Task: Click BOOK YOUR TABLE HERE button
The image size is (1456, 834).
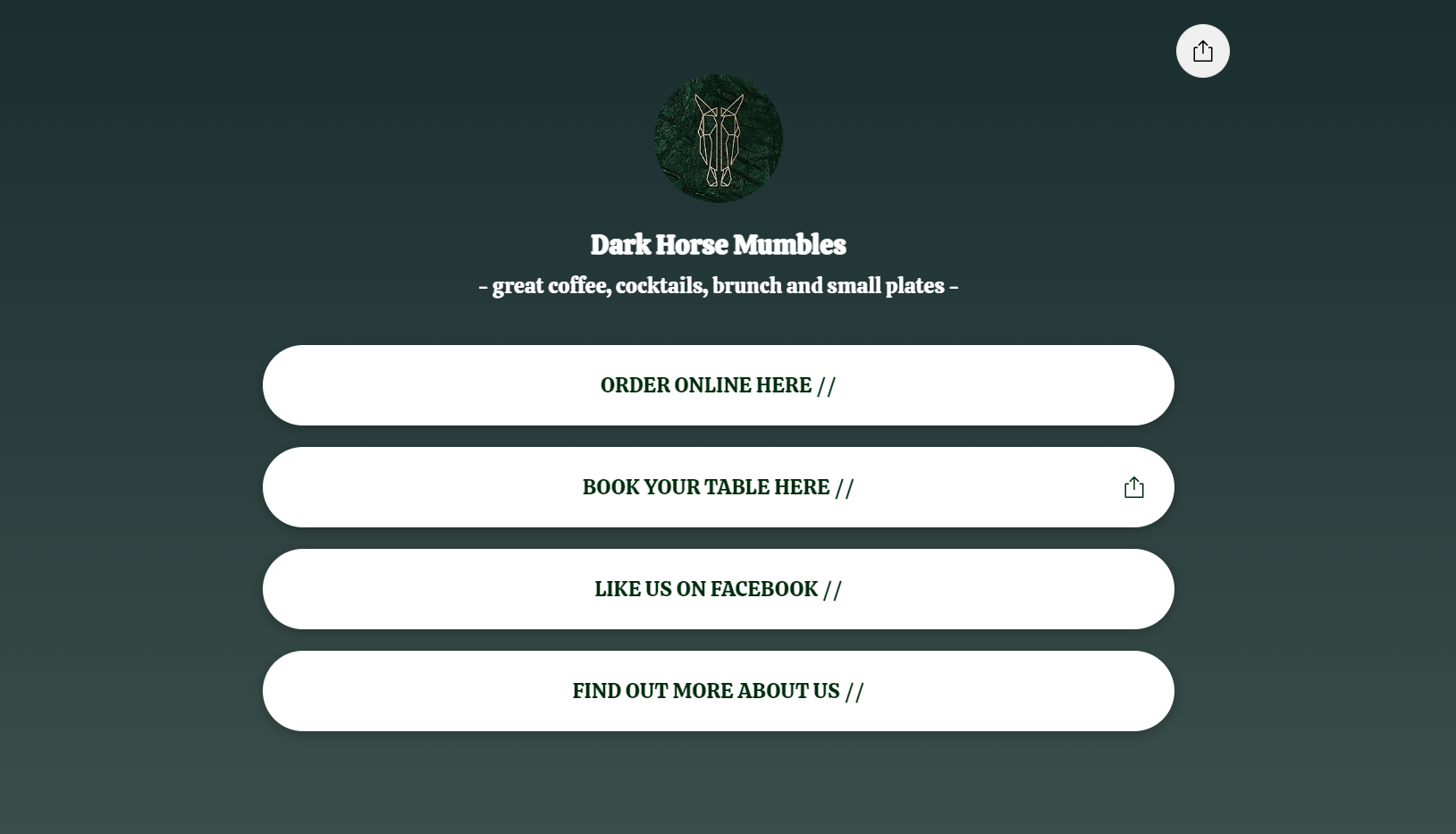Action: pyautogui.click(x=718, y=487)
